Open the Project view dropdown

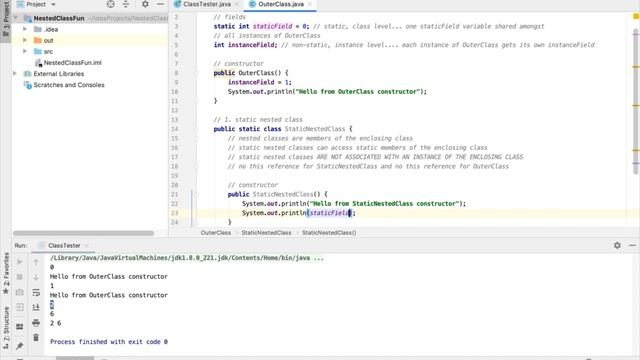point(53,4)
